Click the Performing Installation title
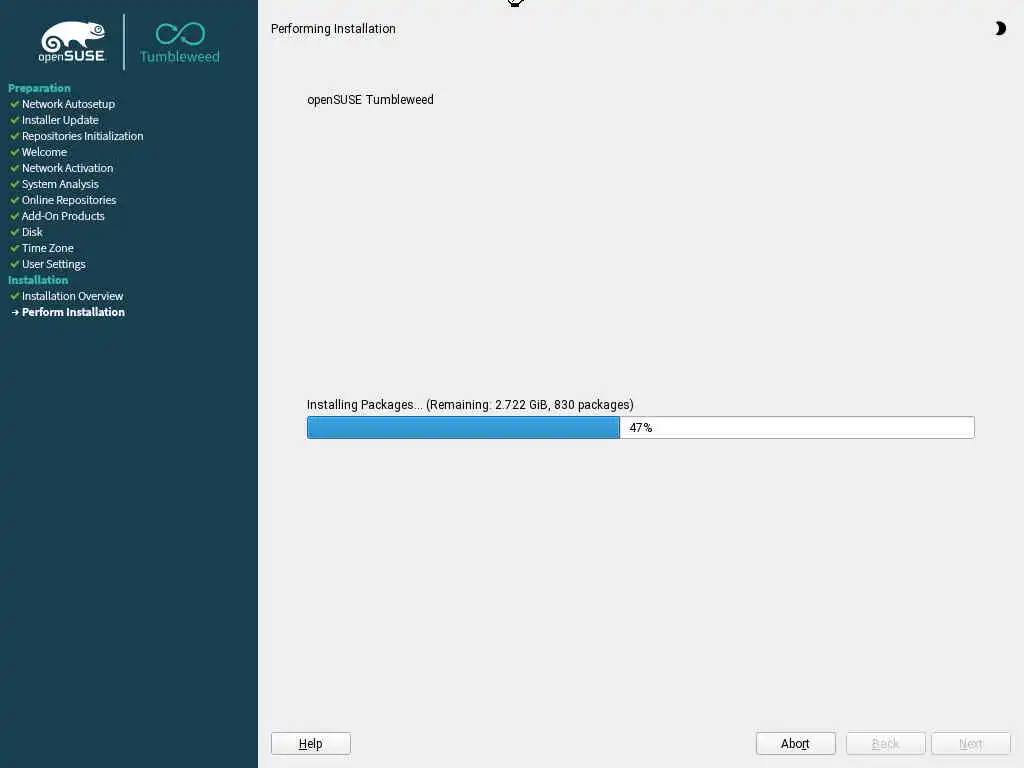1024x768 pixels. (333, 29)
